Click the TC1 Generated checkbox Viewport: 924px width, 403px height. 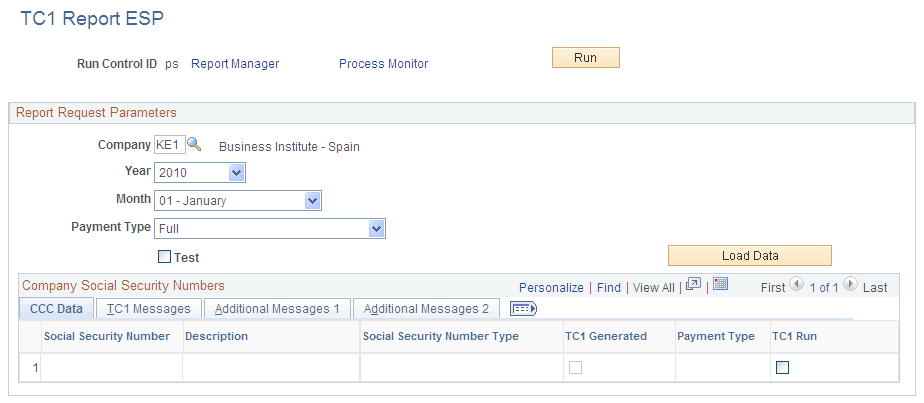pyautogui.click(x=576, y=368)
